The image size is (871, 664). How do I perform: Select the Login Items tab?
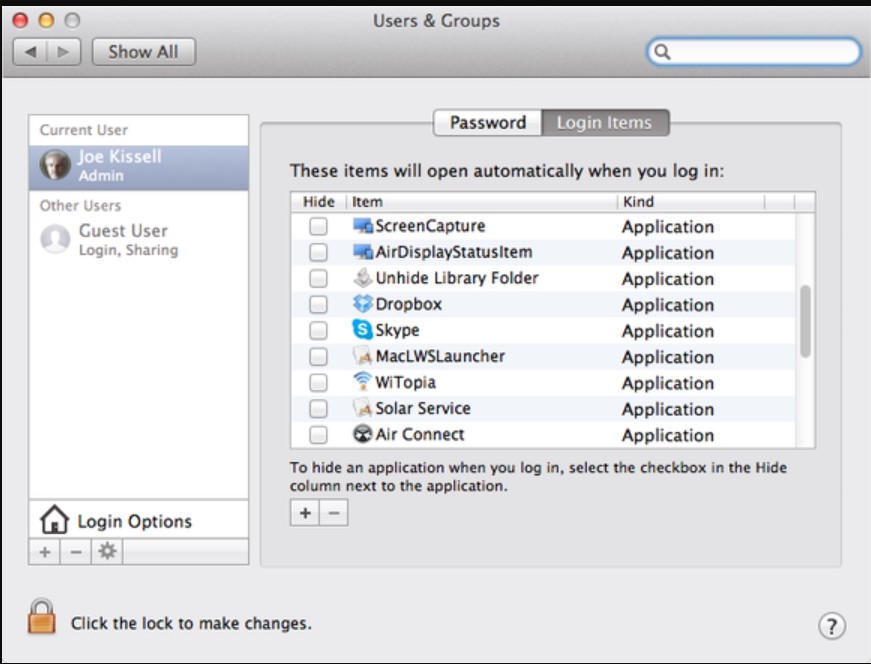click(604, 123)
